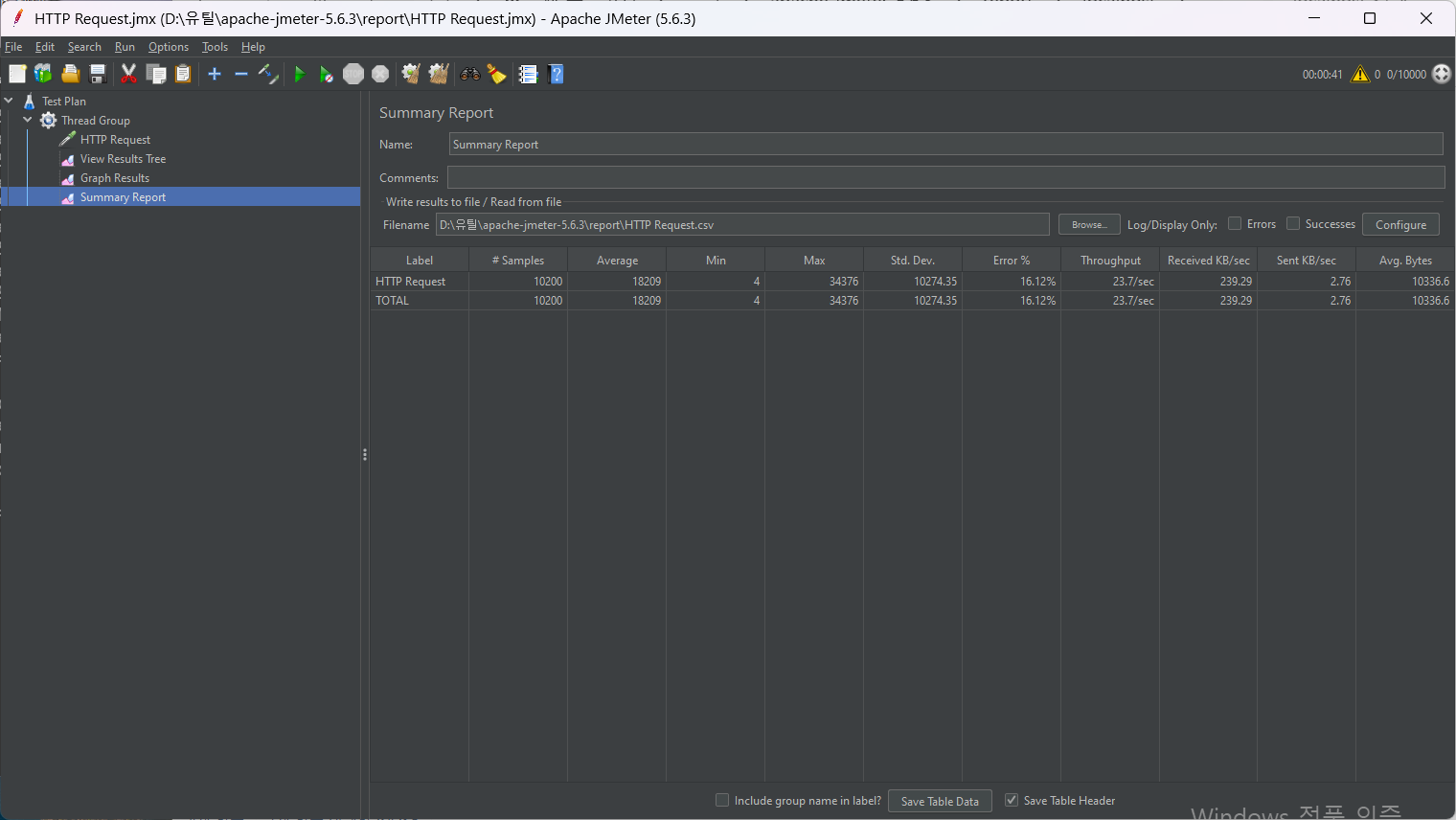Viewport: 1456px width, 820px height.
Task: Click the Configure button
Action: tap(1400, 224)
